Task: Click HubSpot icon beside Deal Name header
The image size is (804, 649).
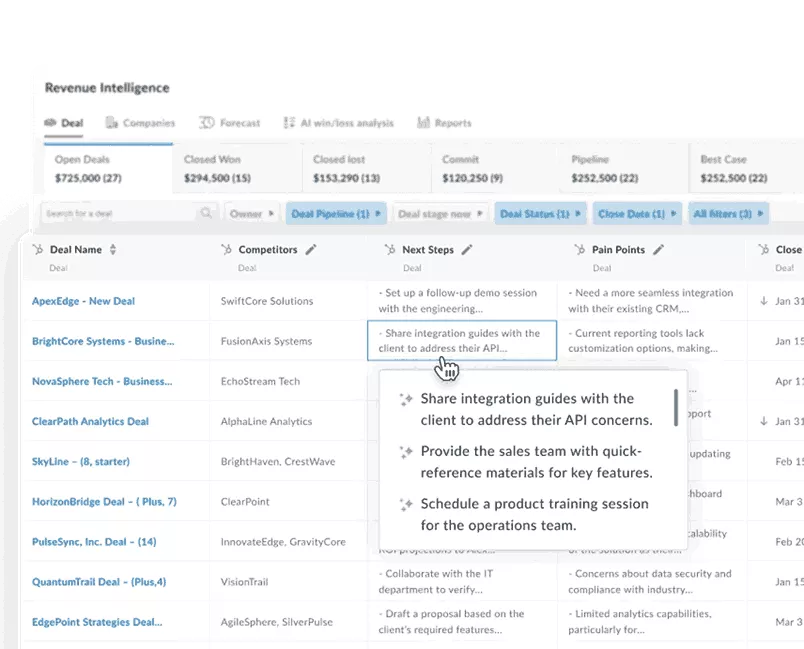Action: pos(37,250)
